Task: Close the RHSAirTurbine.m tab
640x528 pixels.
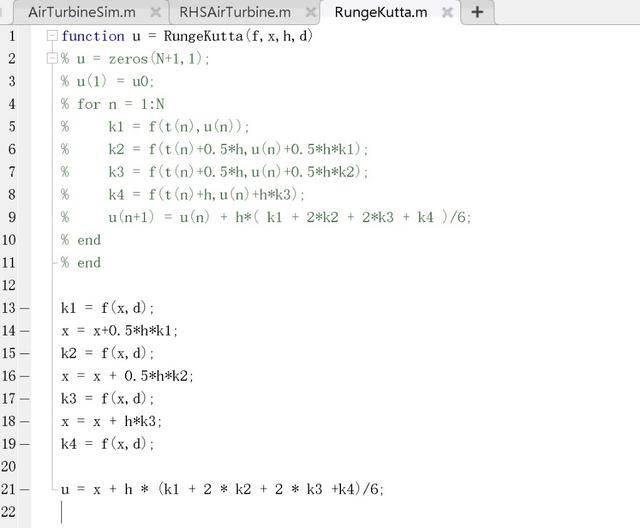Action: point(311,13)
